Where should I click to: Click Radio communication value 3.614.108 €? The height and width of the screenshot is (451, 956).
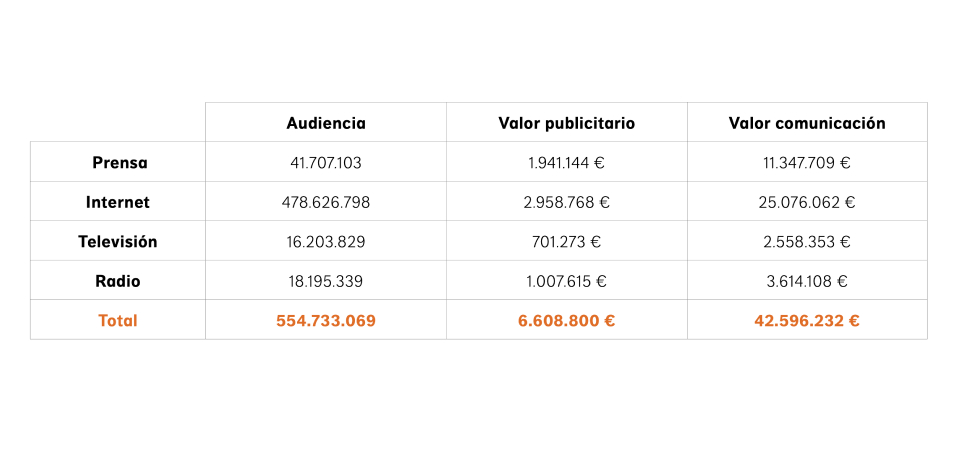click(807, 281)
